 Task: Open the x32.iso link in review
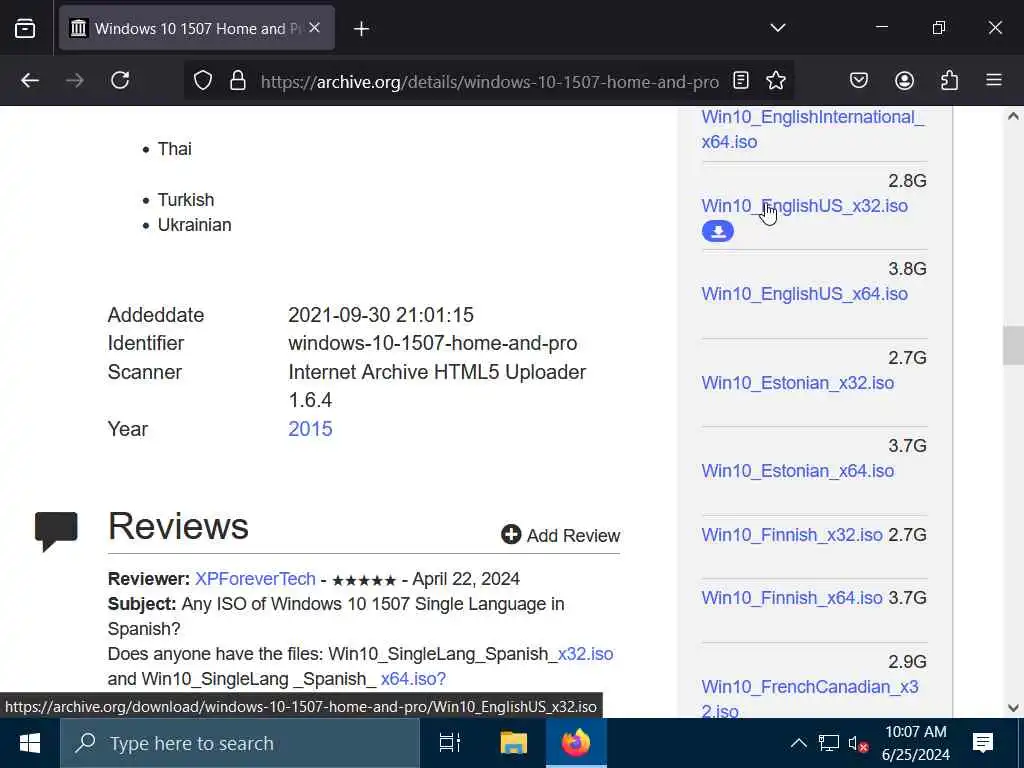coord(585,654)
